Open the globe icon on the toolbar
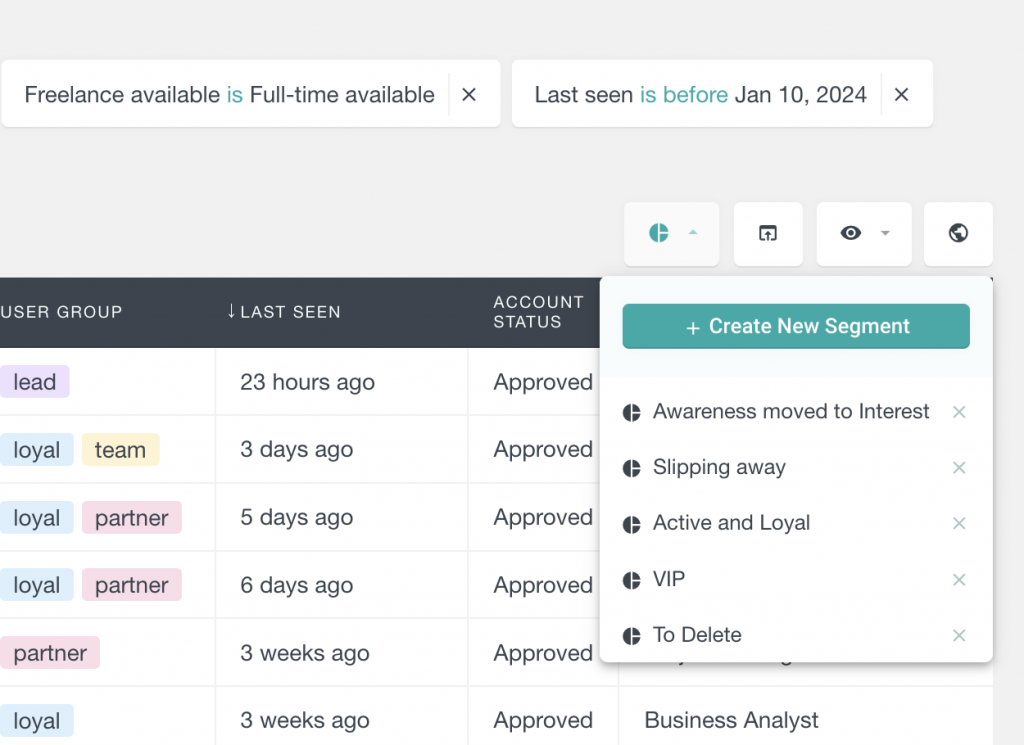 point(957,233)
